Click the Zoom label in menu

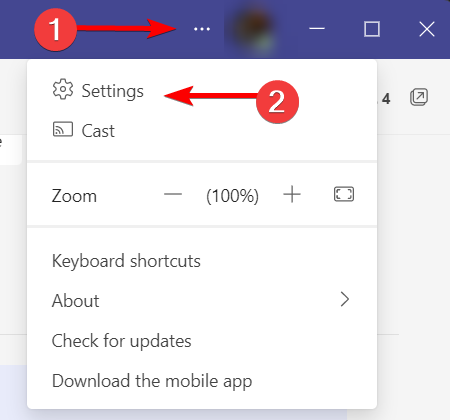(74, 196)
